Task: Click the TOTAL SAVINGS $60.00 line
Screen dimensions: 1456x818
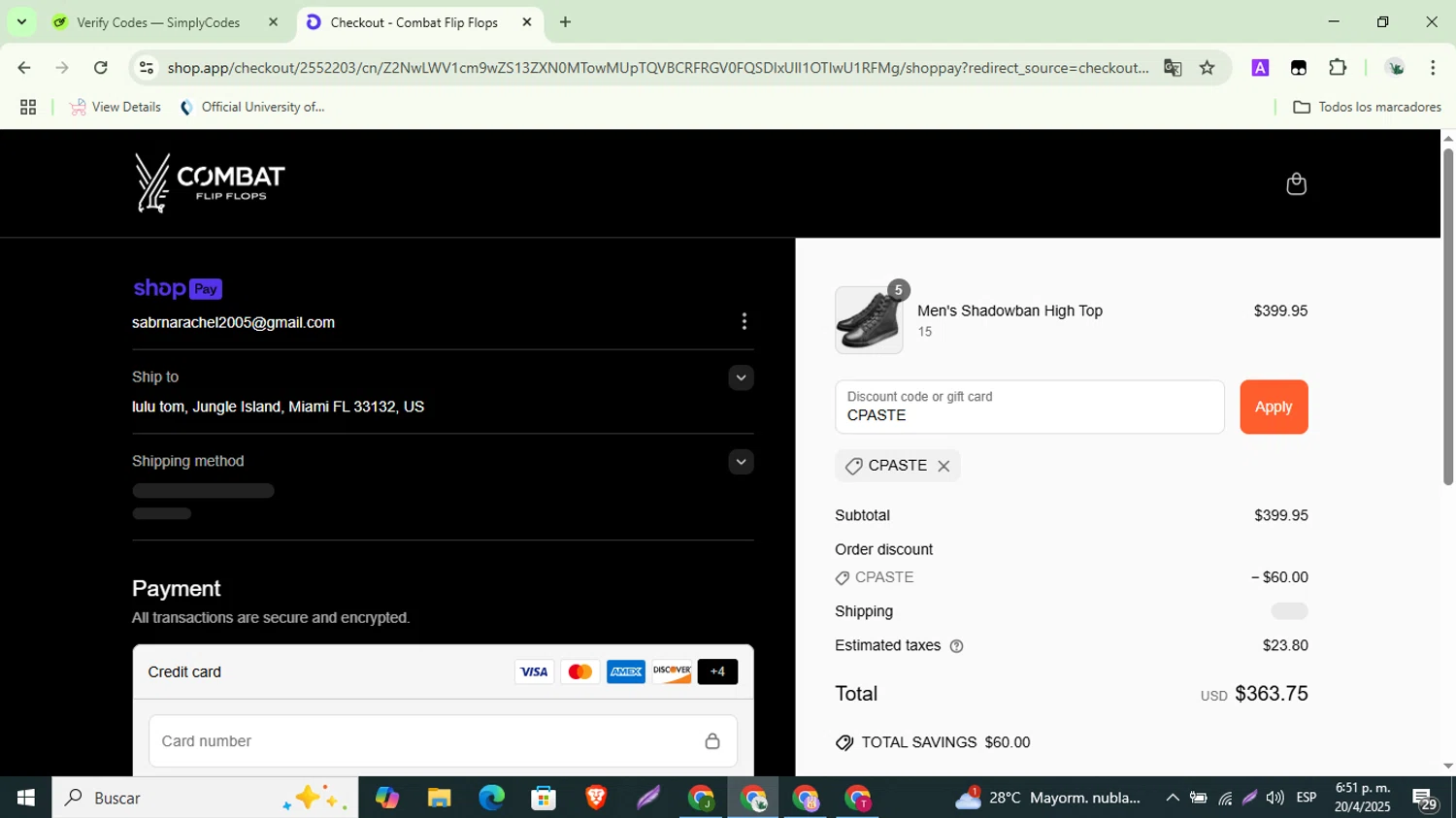Action: pyautogui.click(x=933, y=742)
